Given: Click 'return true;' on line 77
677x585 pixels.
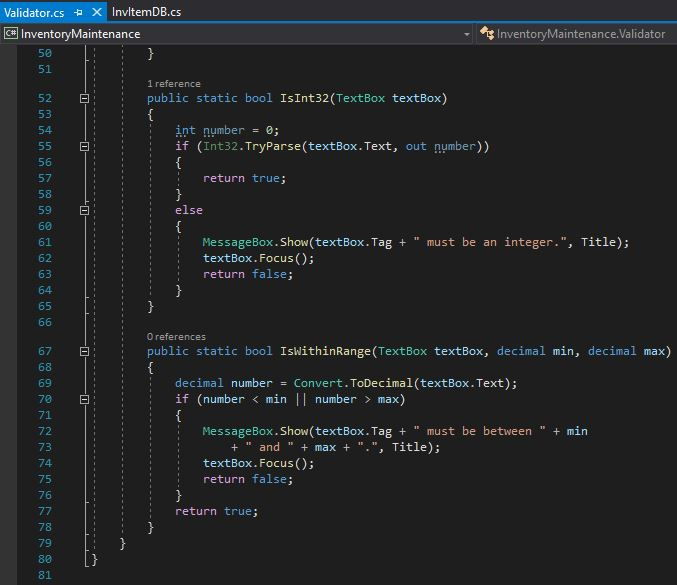Looking at the screenshot, I should point(216,511).
